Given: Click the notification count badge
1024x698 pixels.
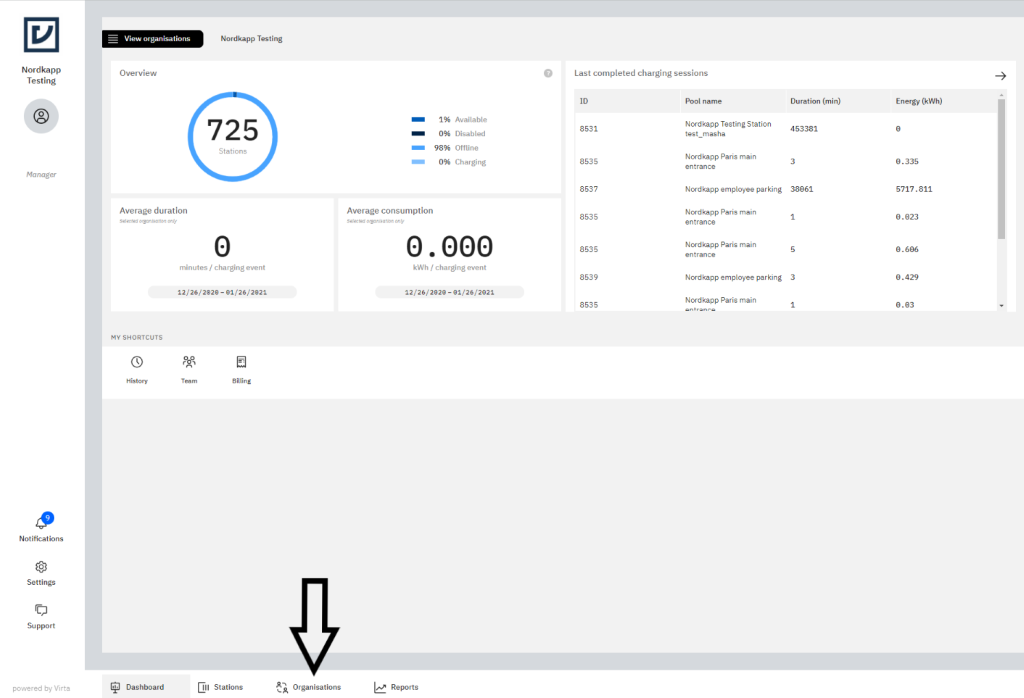Looking at the screenshot, I should [x=47, y=518].
